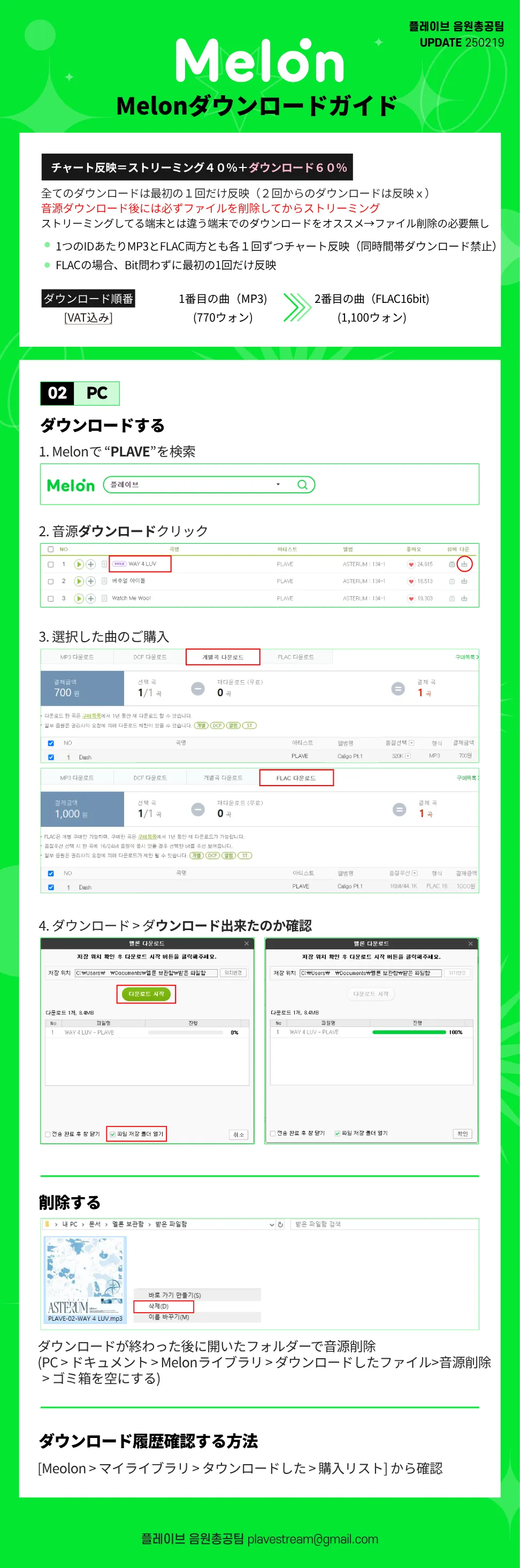Select 개별곡 다운로드 tab in 700원 panel

223,657
